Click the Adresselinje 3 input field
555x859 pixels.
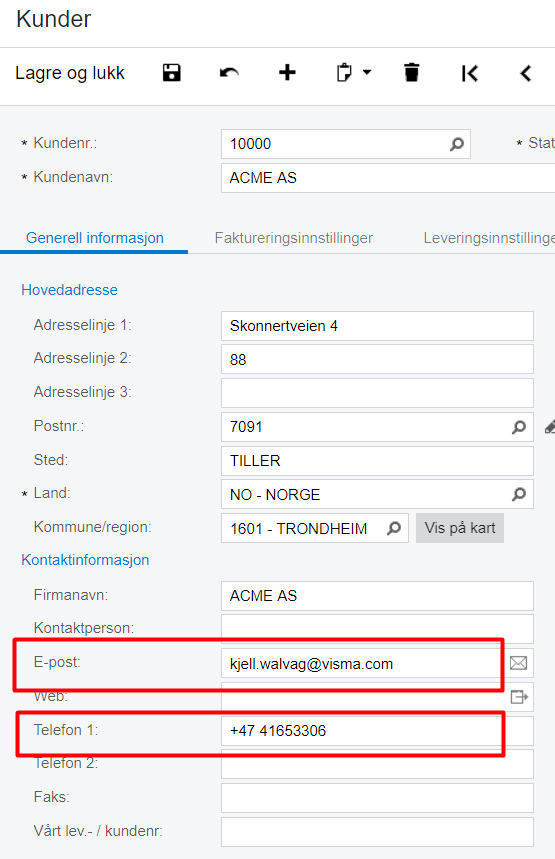(377, 393)
